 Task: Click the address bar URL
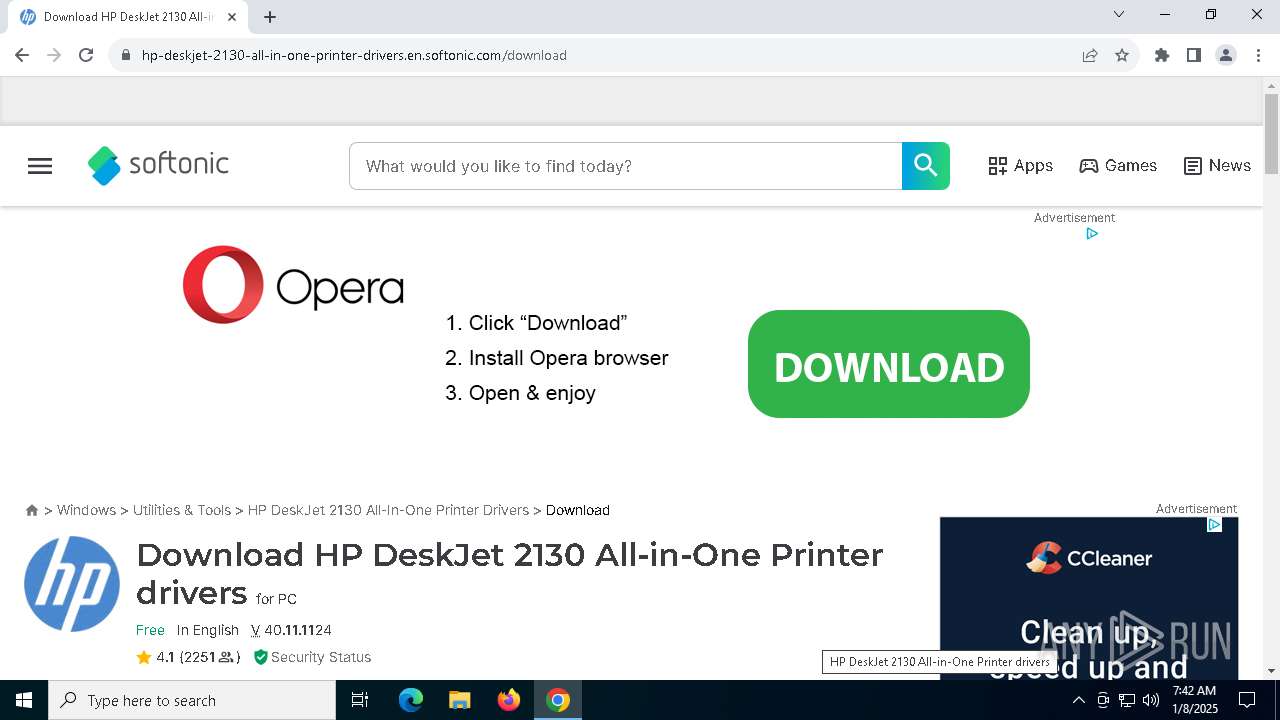pyautogui.click(x=354, y=55)
